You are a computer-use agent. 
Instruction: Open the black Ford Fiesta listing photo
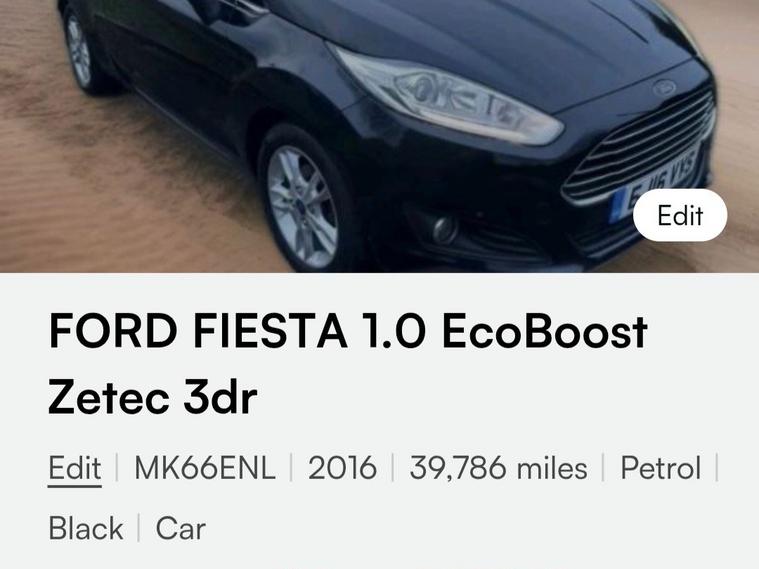[380, 136]
